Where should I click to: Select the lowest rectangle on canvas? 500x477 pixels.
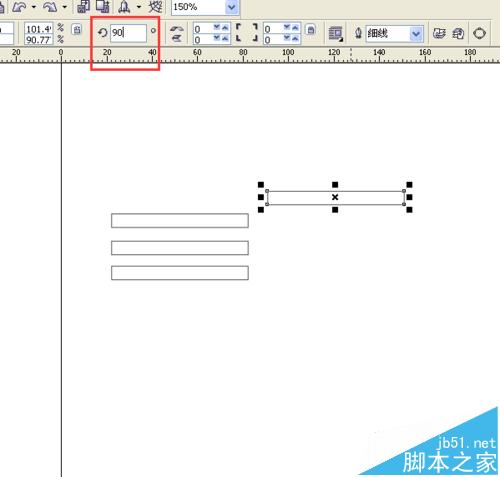click(x=180, y=273)
